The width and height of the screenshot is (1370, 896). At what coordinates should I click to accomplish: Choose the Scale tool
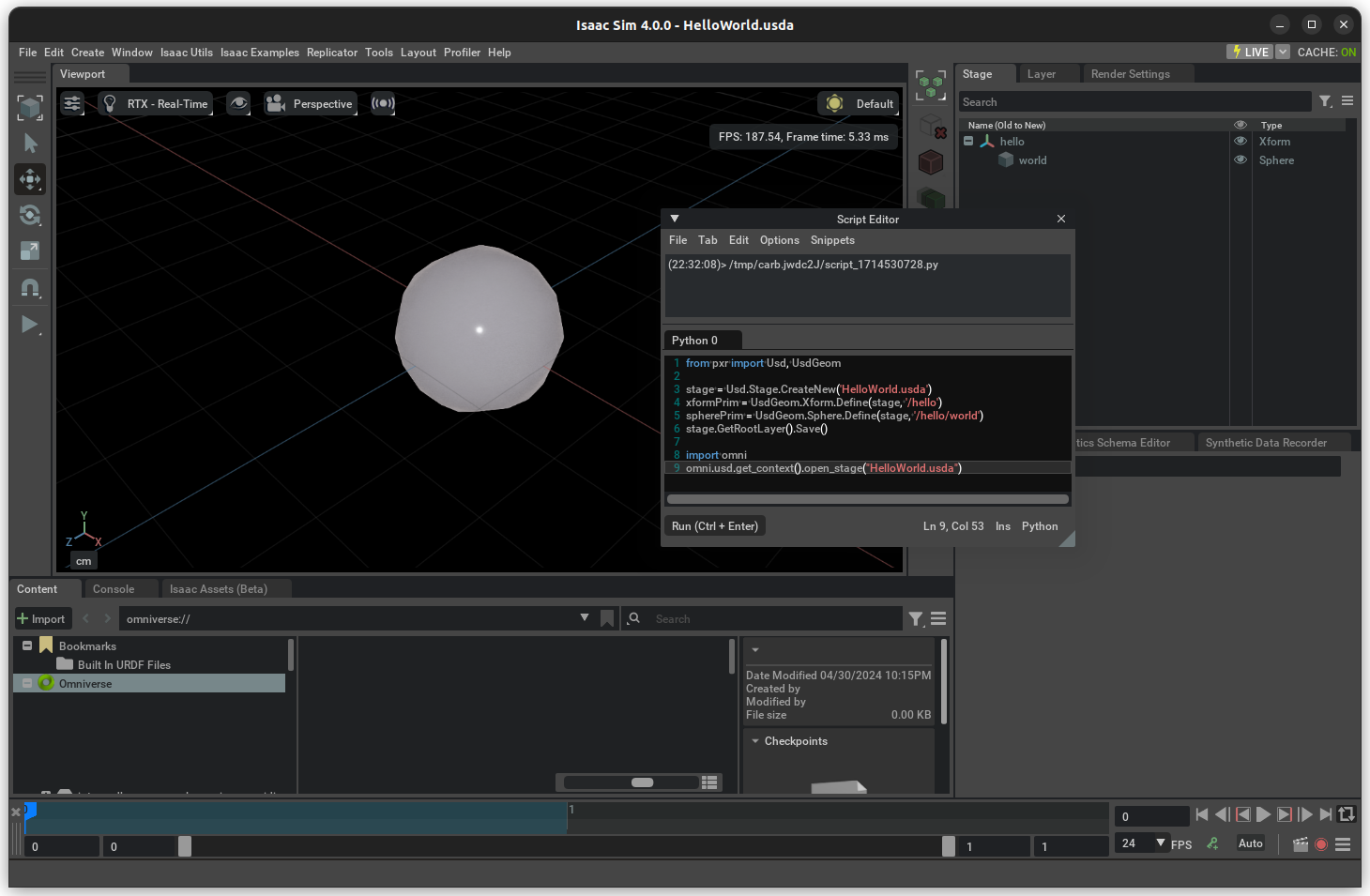pyautogui.click(x=30, y=251)
